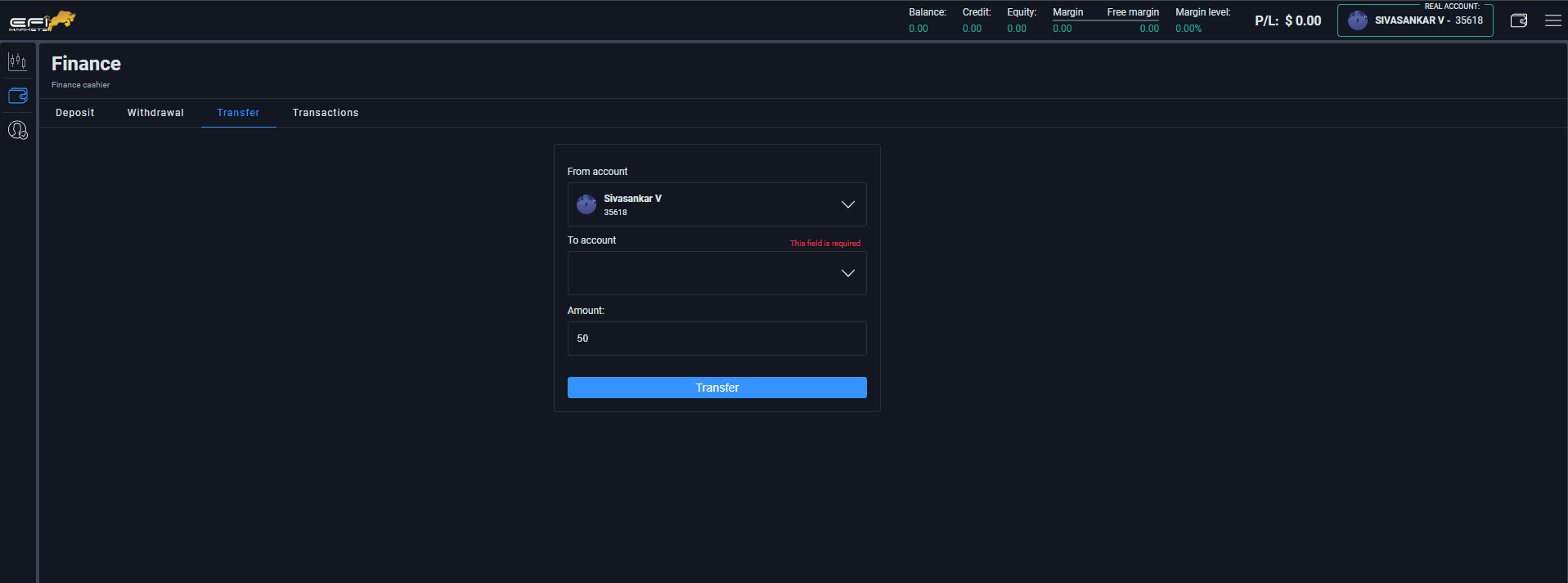Click the Margin label in header
The height and width of the screenshot is (583, 1568).
coord(1067,12)
